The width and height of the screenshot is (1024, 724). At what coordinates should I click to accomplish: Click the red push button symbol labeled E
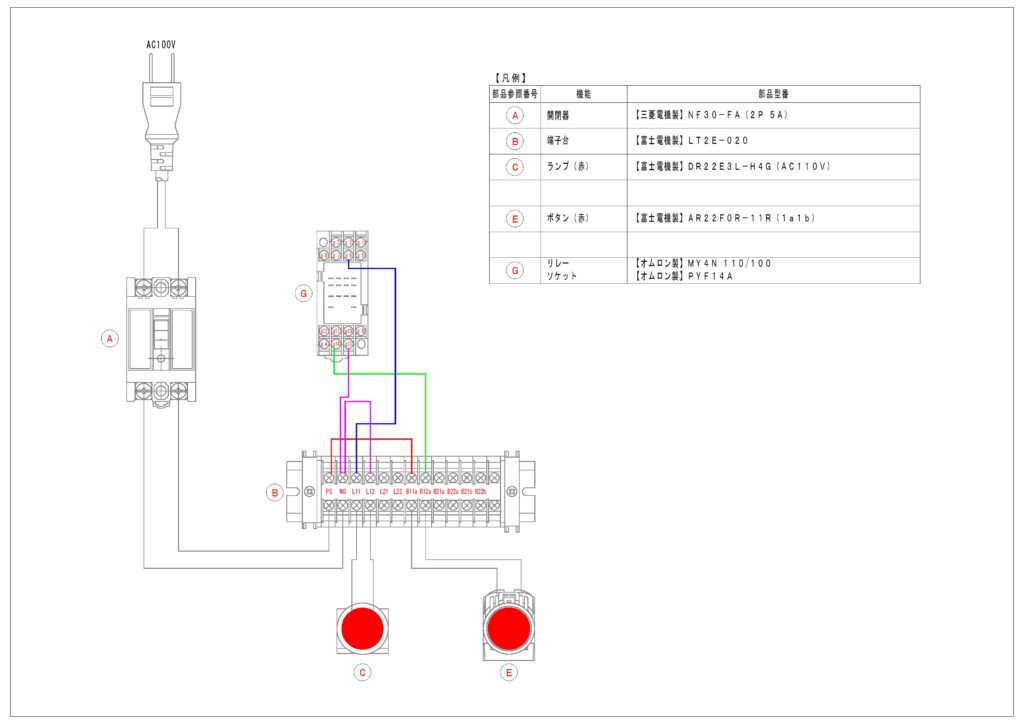pyautogui.click(x=509, y=625)
